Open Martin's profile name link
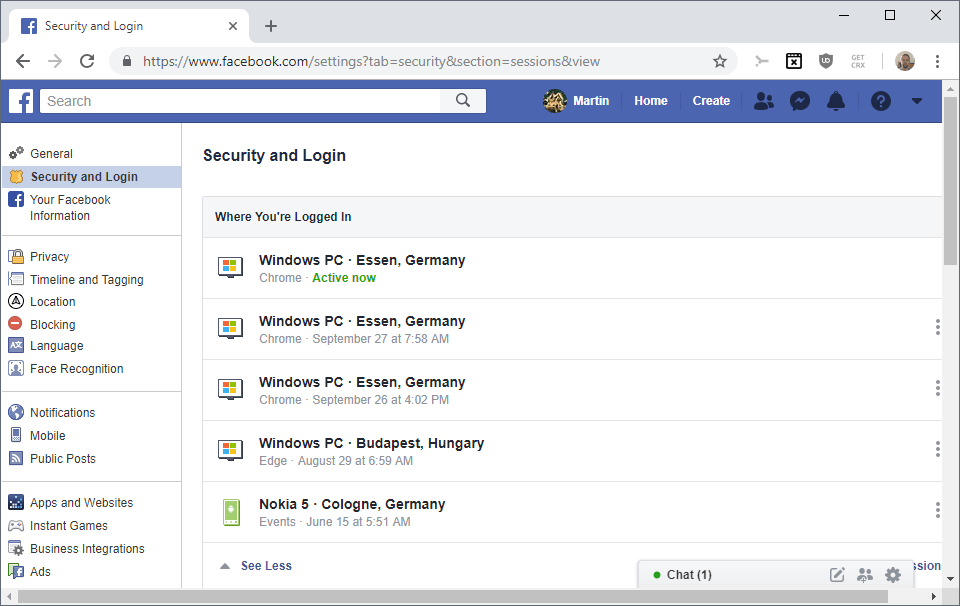The image size is (960, 606). [x=591, y=101]
